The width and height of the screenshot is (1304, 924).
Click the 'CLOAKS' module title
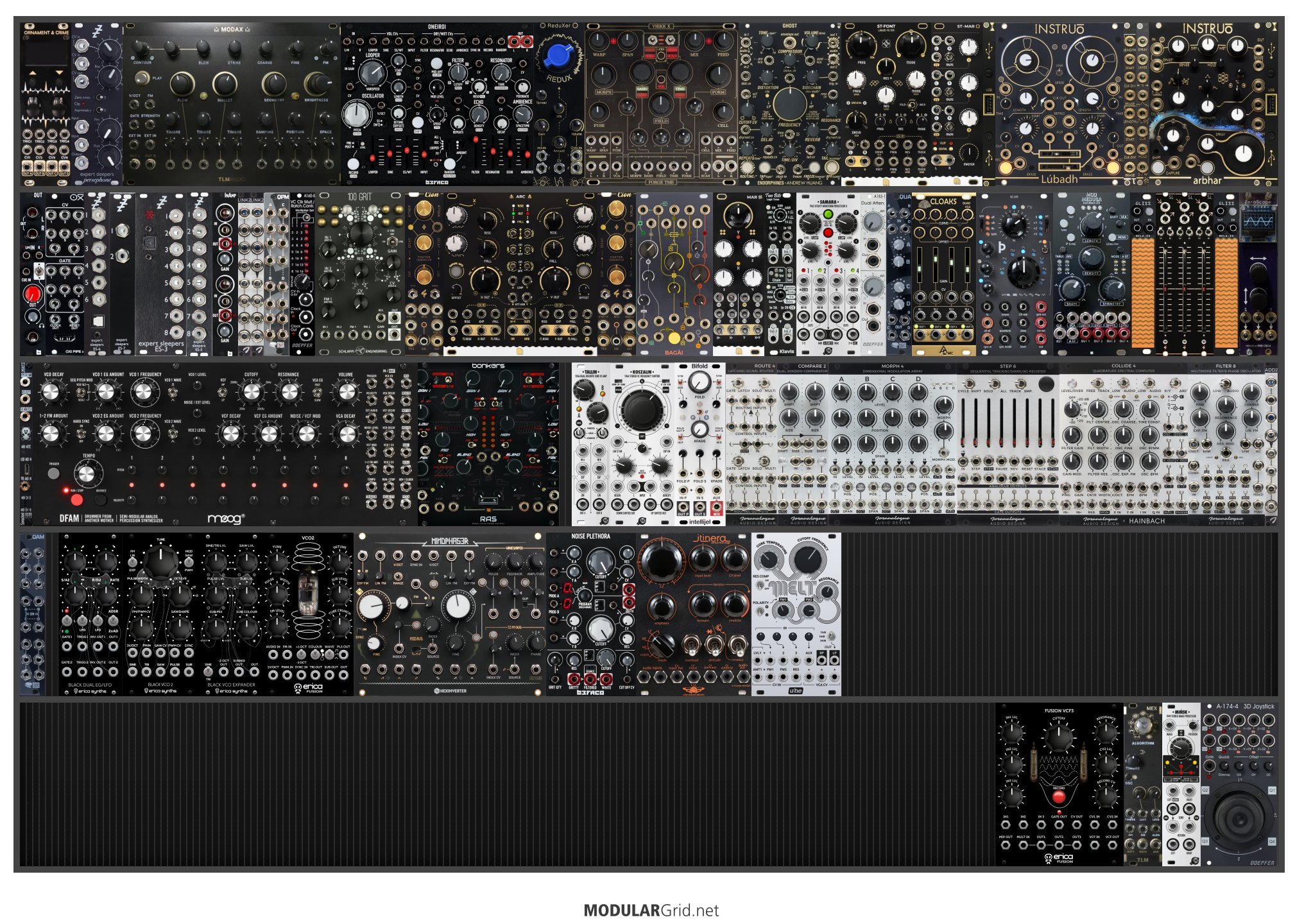(943, 201)
